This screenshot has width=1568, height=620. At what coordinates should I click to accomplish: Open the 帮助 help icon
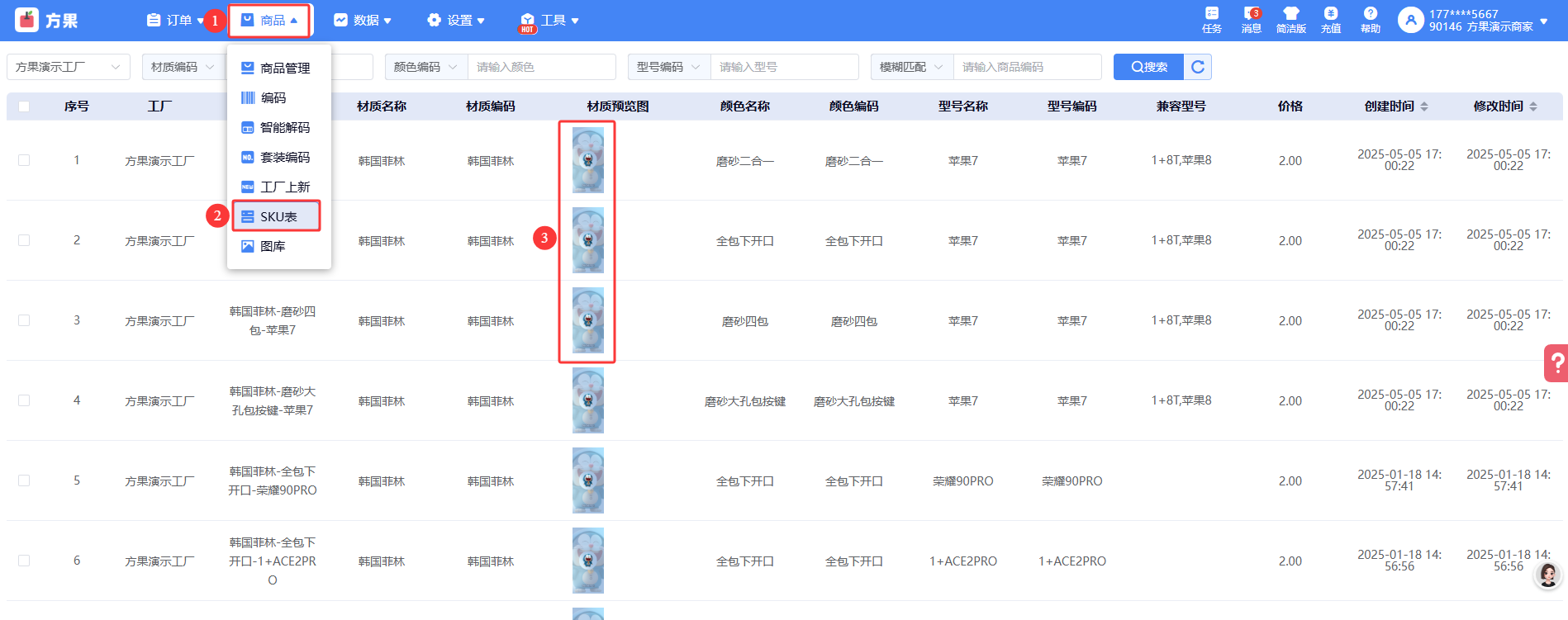click(x=1371, y=13)
